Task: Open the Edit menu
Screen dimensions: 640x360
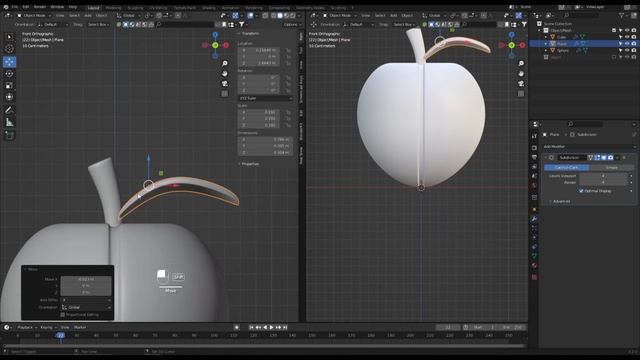Action: tap(26, 7)
